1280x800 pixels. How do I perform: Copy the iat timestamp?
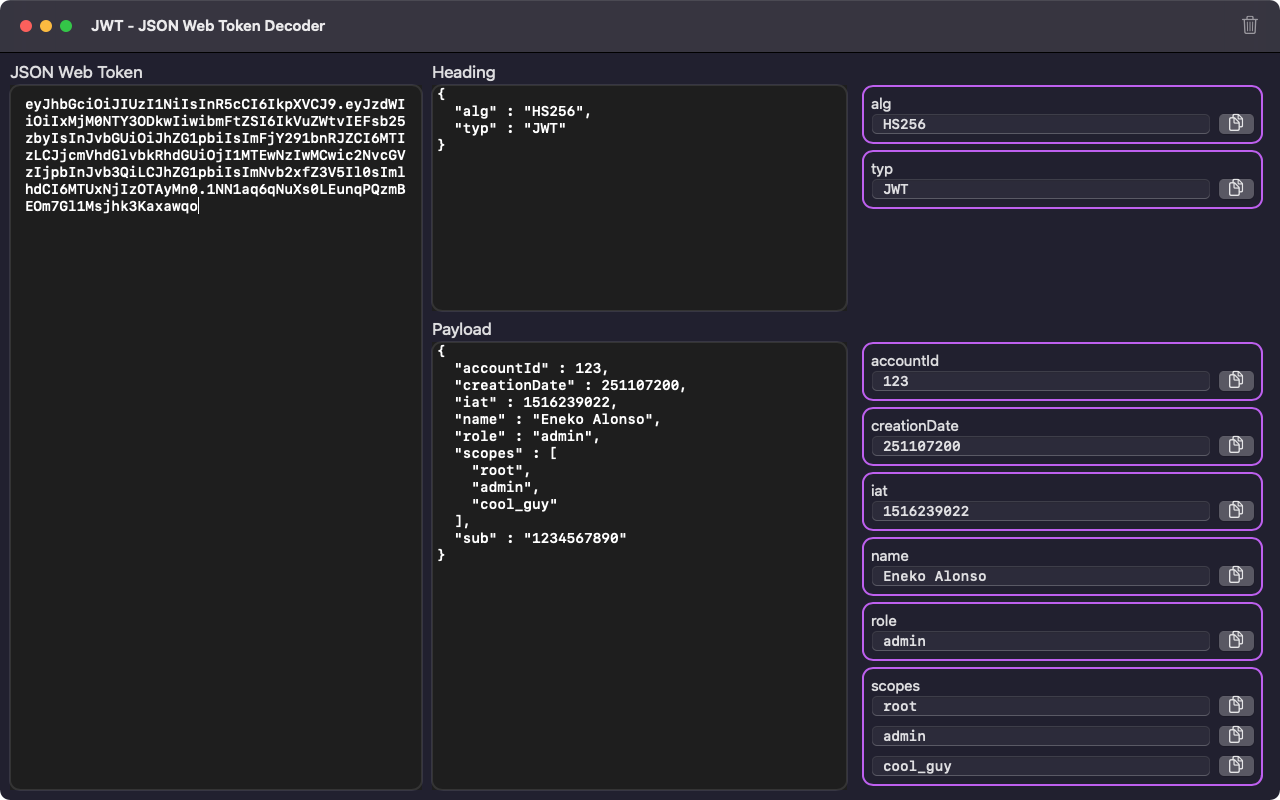coord(1236,510)
